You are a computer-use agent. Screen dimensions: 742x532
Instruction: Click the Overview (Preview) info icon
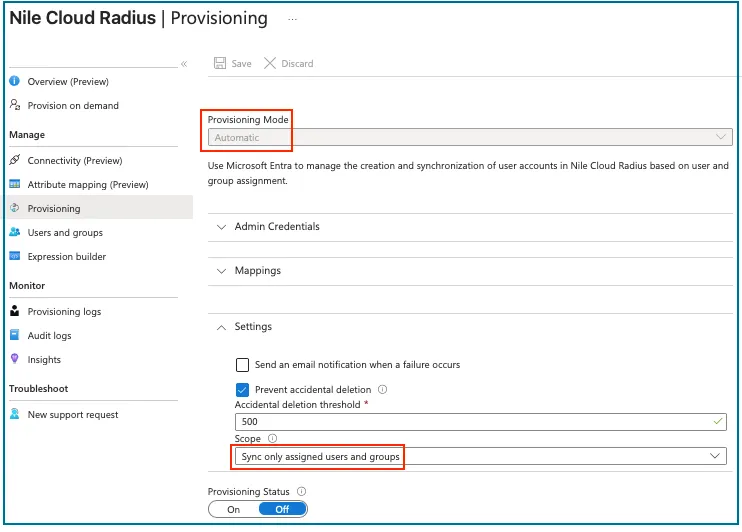tap(15, 81)
